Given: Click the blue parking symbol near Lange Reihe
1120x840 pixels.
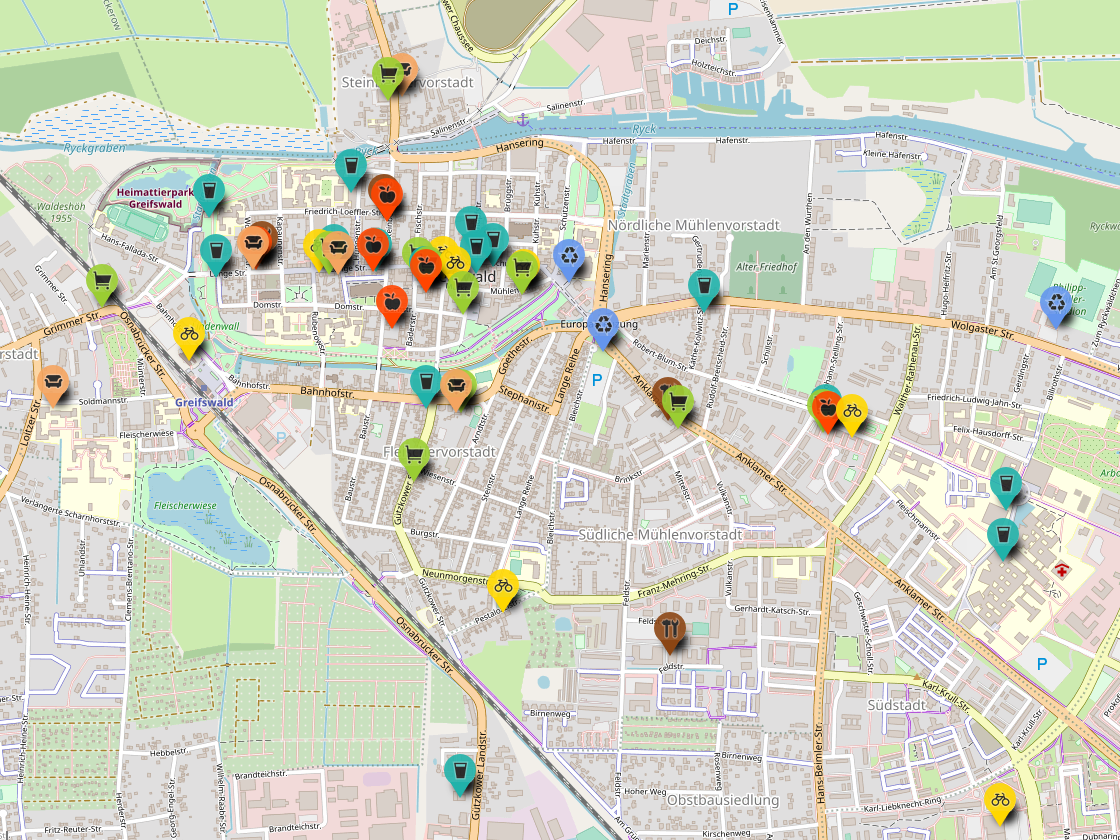Looking at the screenshot, I should pos(598,380).
